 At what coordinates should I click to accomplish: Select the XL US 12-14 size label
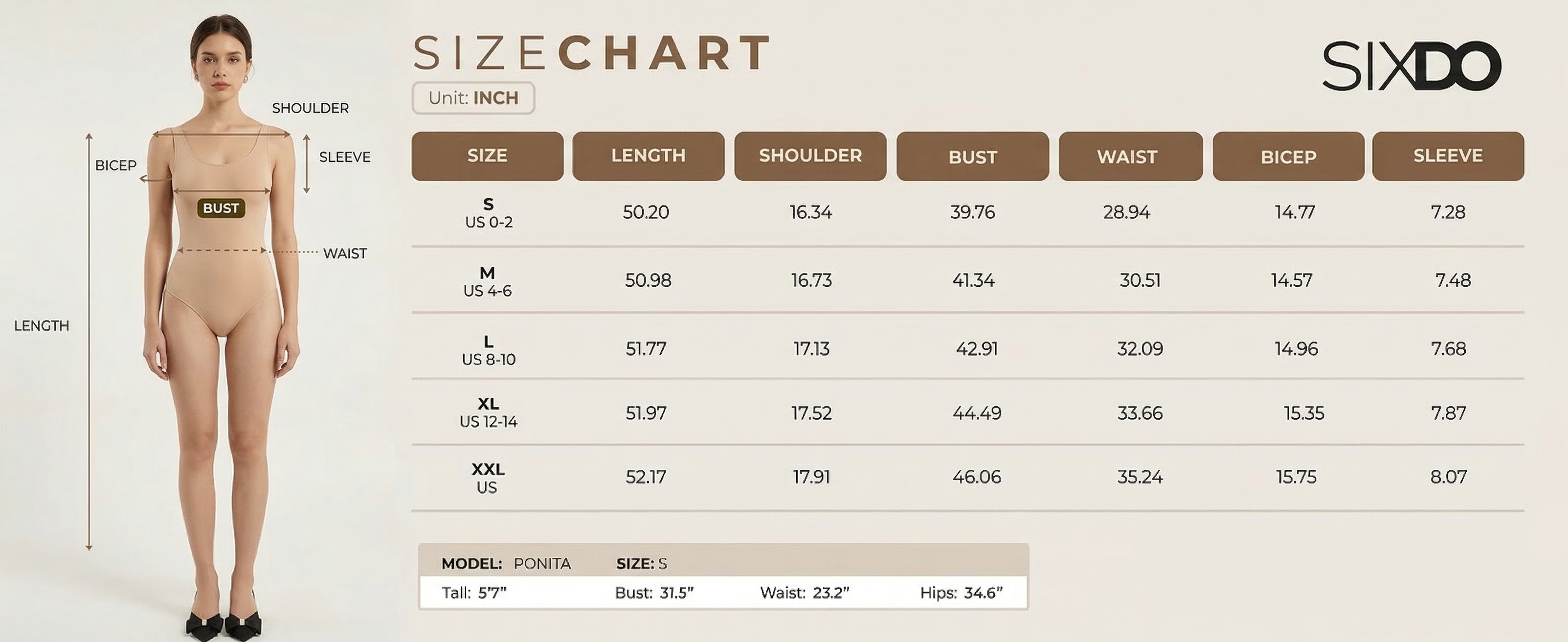point(488,413)
